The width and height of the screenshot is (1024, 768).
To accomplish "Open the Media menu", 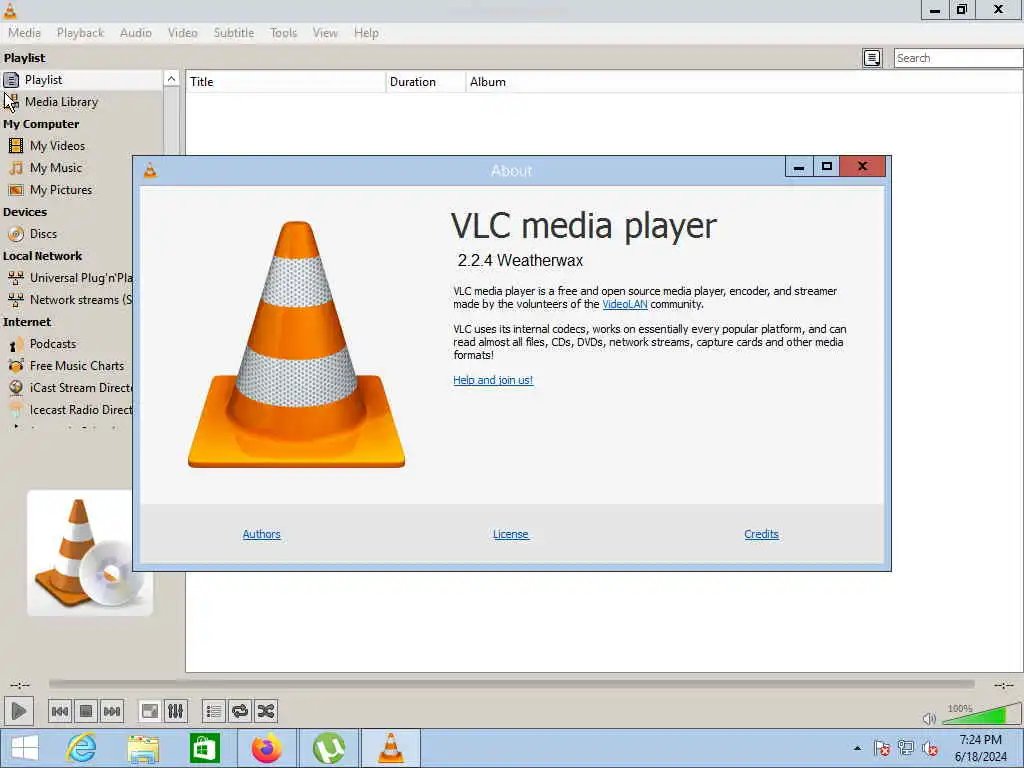I will coord(24,33).
